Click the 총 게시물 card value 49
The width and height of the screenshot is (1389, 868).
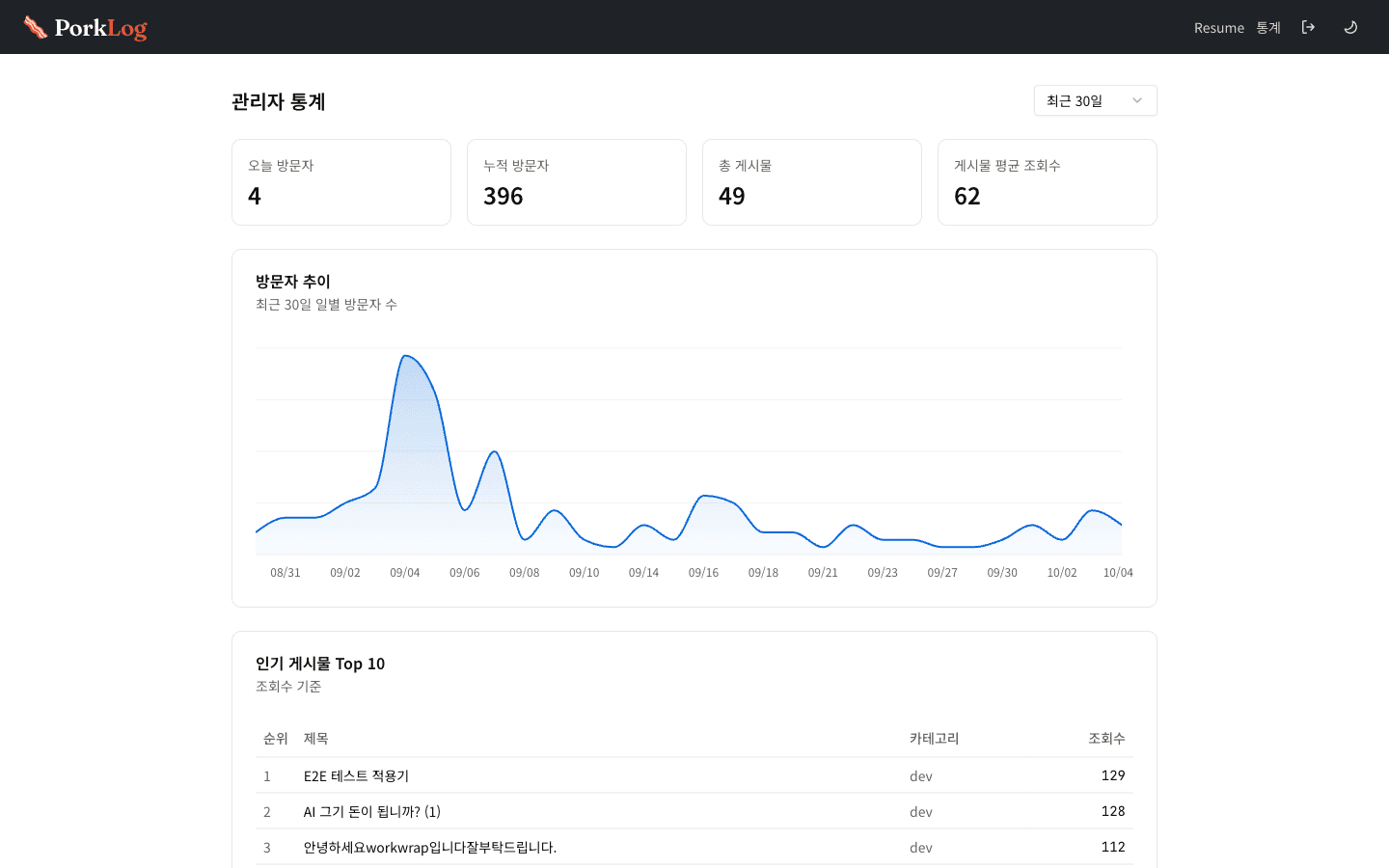[732, 196]
